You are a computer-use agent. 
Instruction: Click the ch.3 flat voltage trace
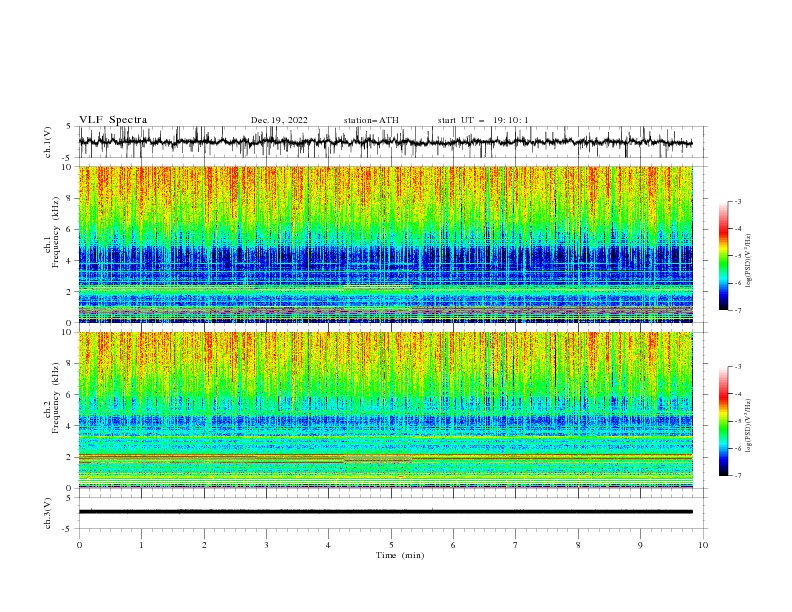point(385,512)
